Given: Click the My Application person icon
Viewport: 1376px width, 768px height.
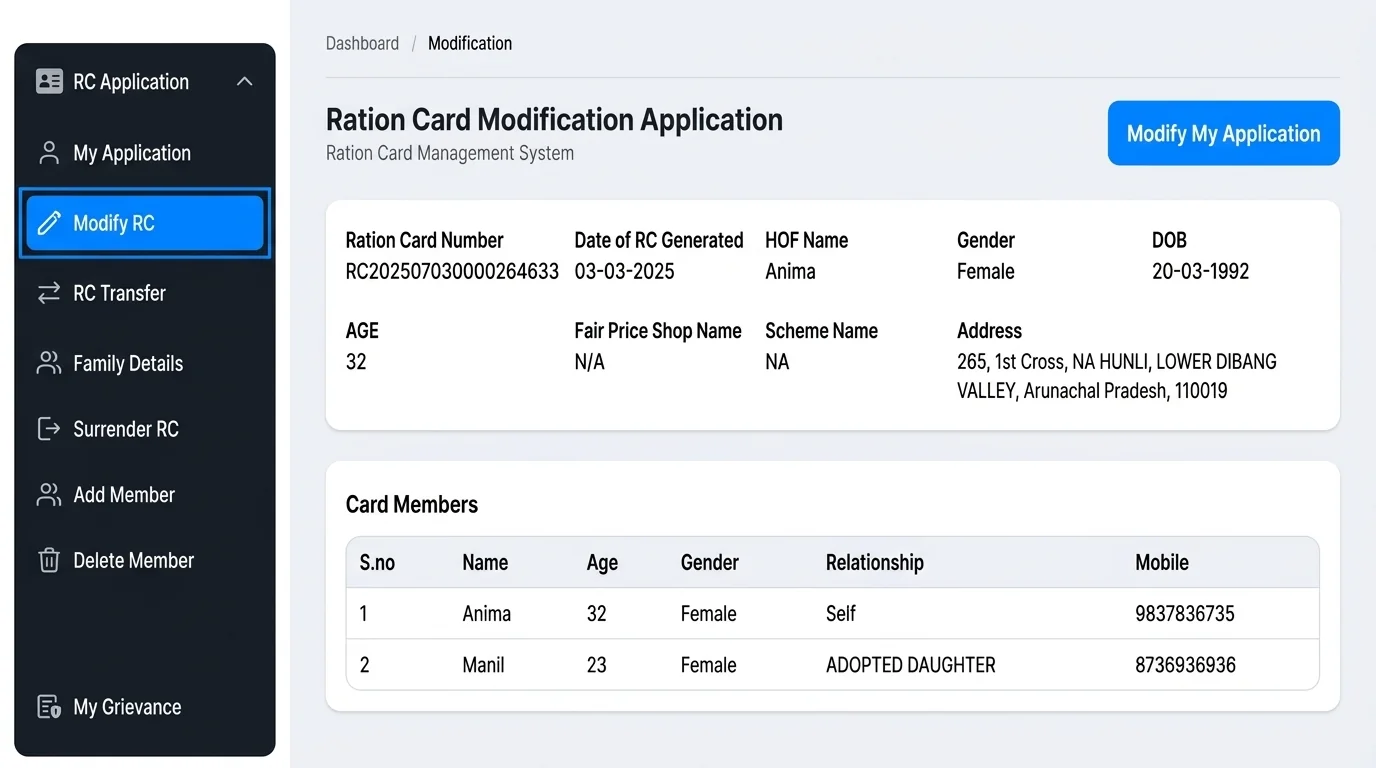Looking at the screenshot, I should click(x=49, y=153).
